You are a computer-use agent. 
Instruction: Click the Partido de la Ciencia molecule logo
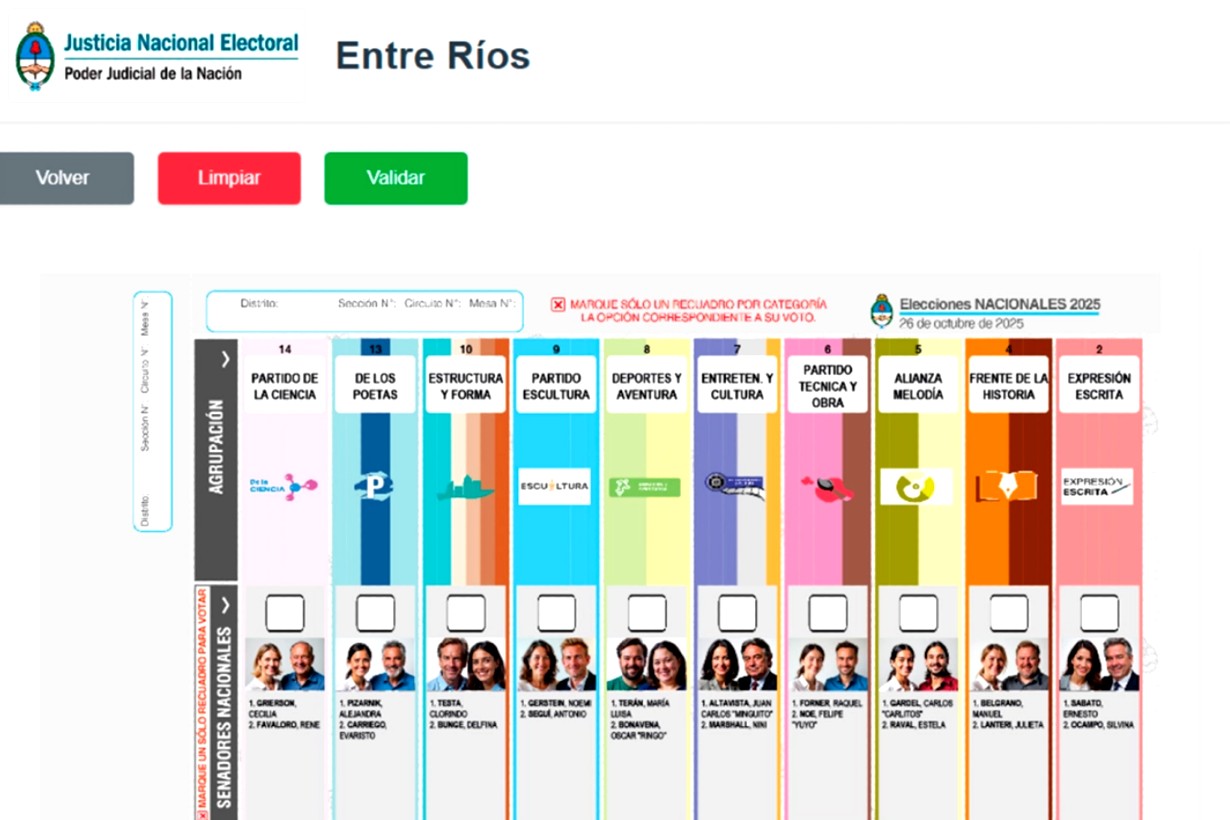pyautogui.click(x=284, y=487)
